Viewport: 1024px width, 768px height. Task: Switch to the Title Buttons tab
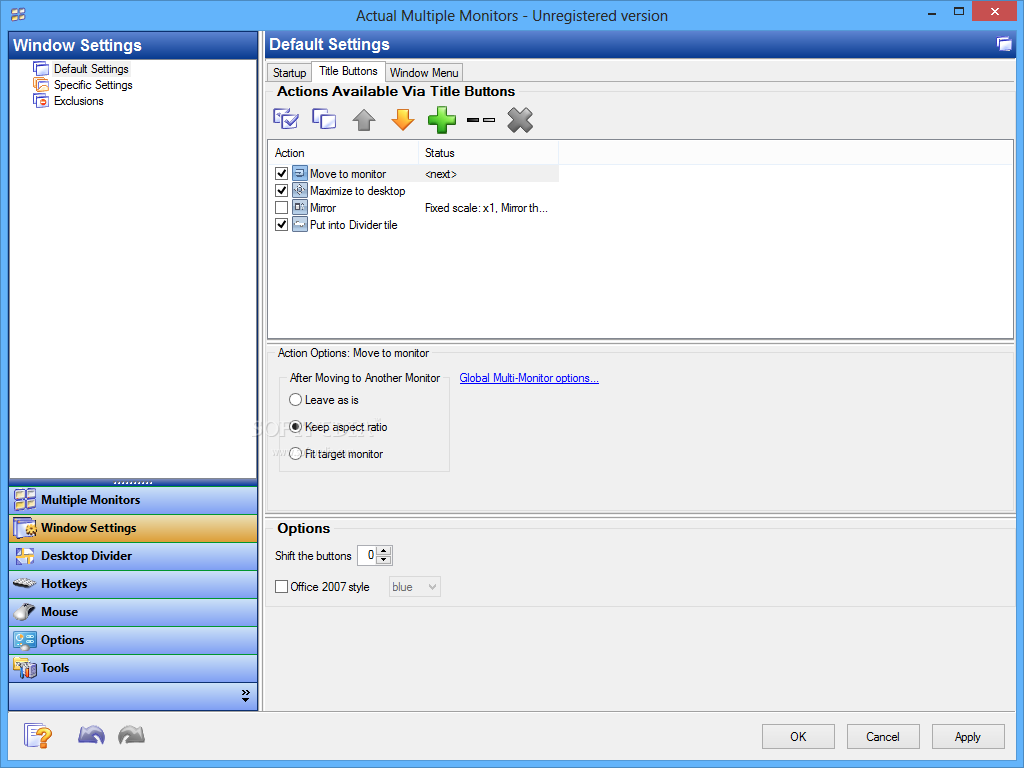[x=348, y=71]
